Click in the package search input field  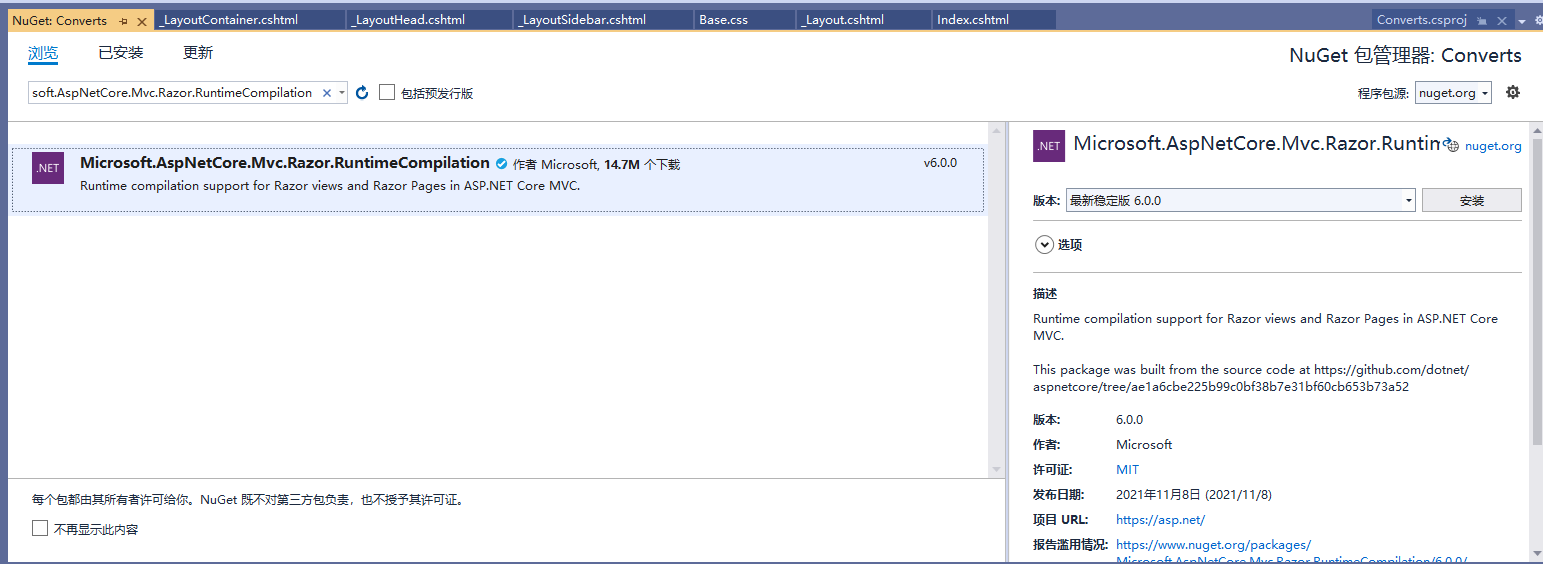point(172,93)
